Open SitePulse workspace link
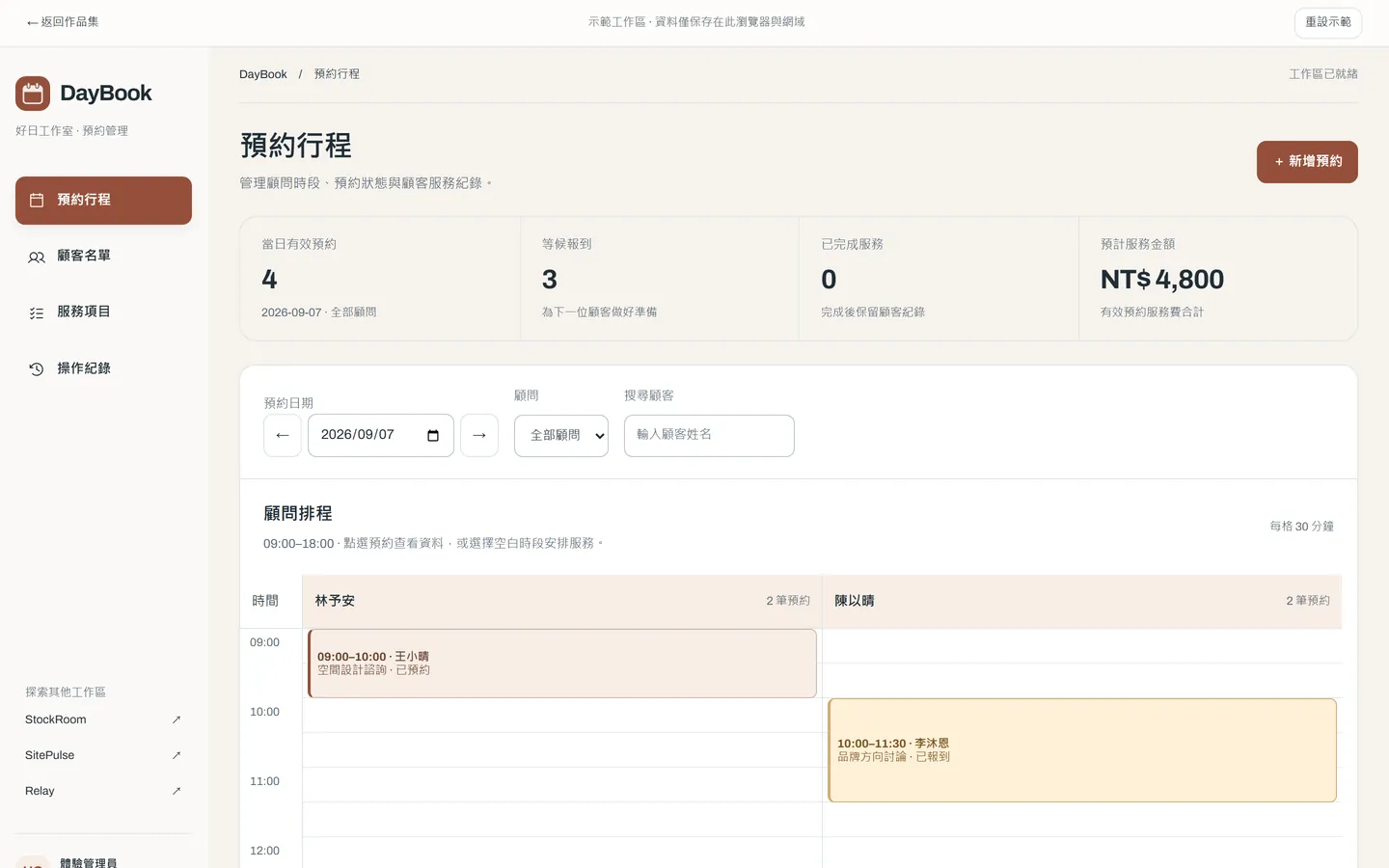The width and height of the screenshot is (1389, 868). point(103,755)
